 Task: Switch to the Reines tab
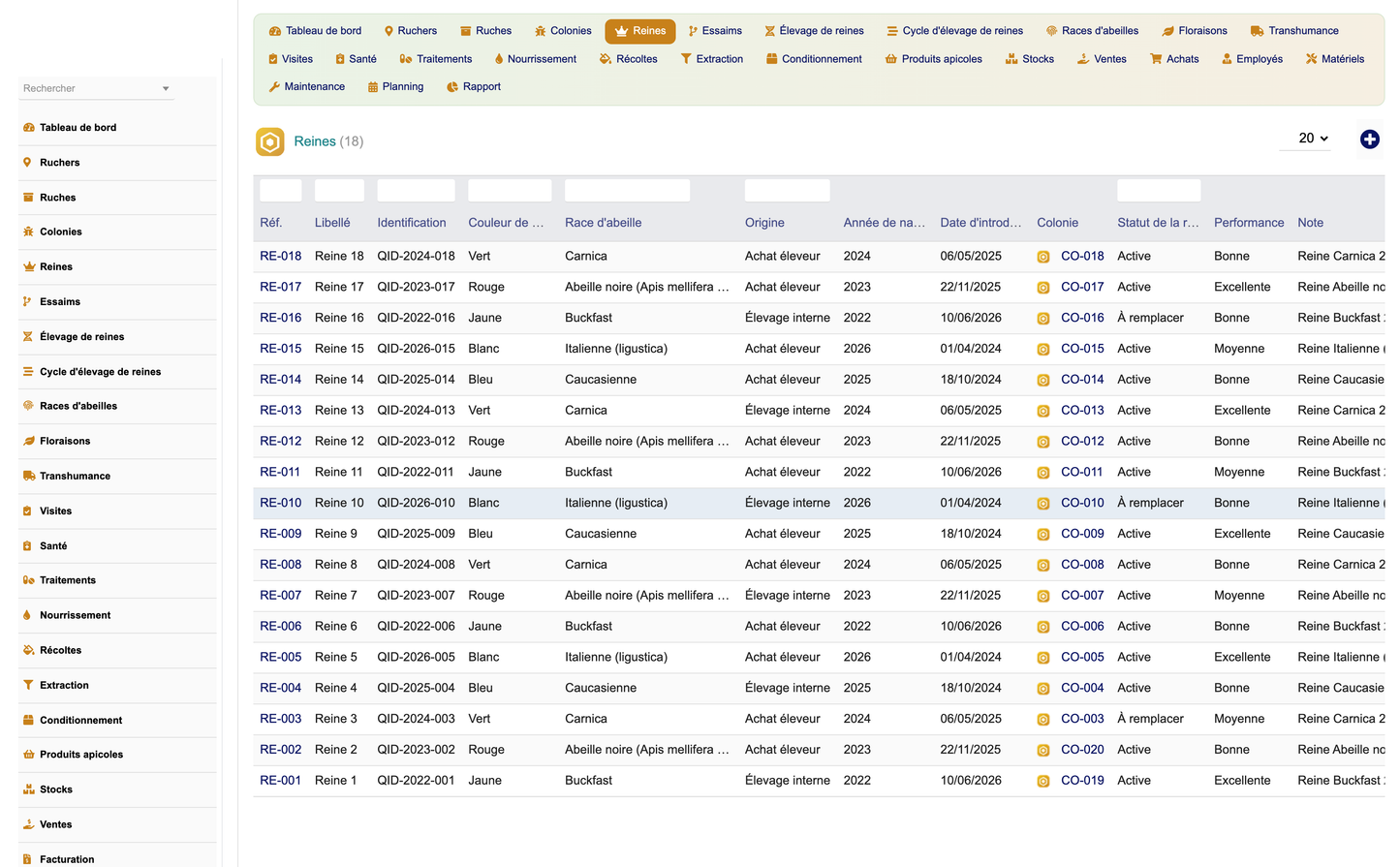tap(640, 31)
